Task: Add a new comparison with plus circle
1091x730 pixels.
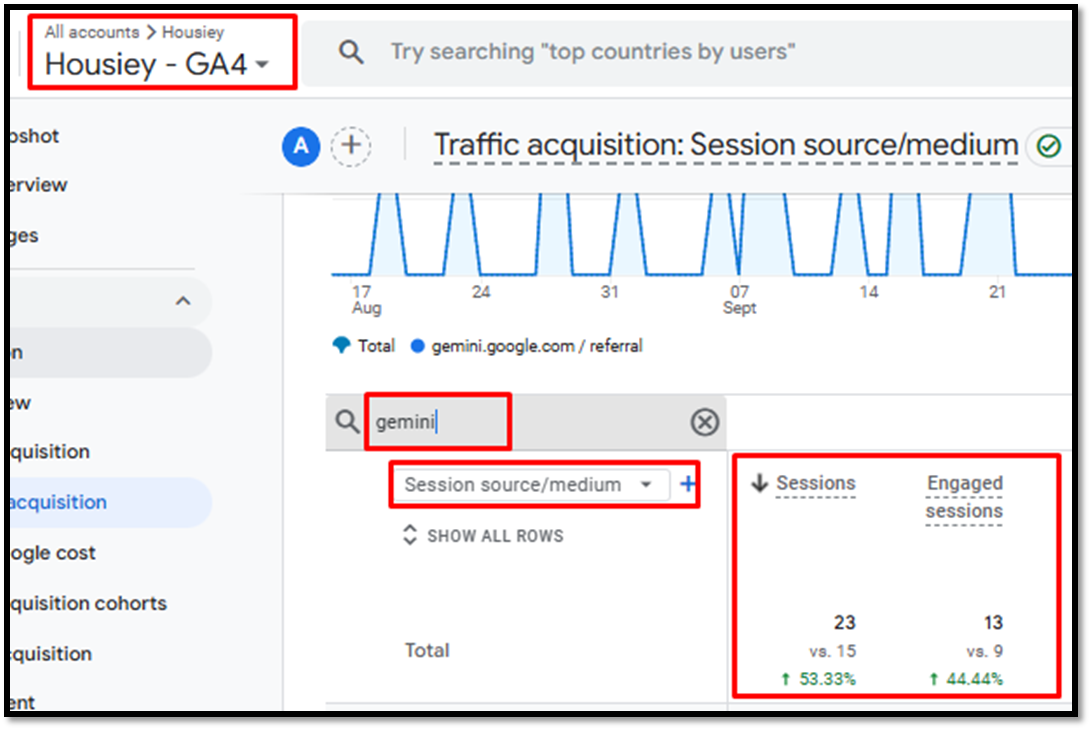Action: [351, 147]
